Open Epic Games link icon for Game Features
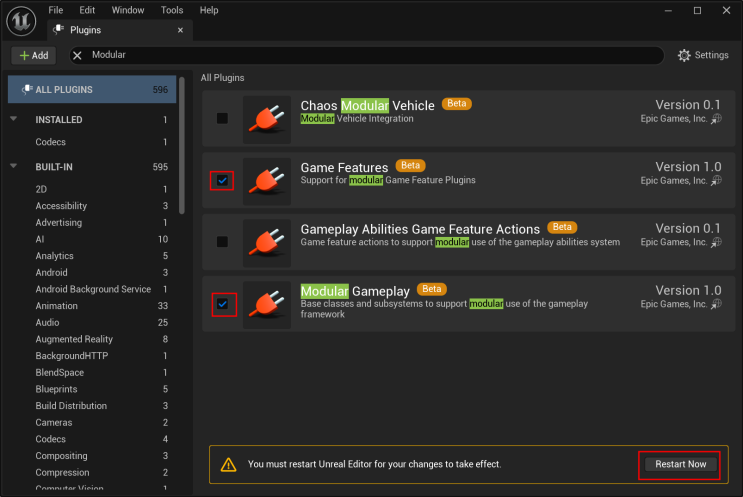743x497 pixels. pyautogui.click(x=716, y=181)
